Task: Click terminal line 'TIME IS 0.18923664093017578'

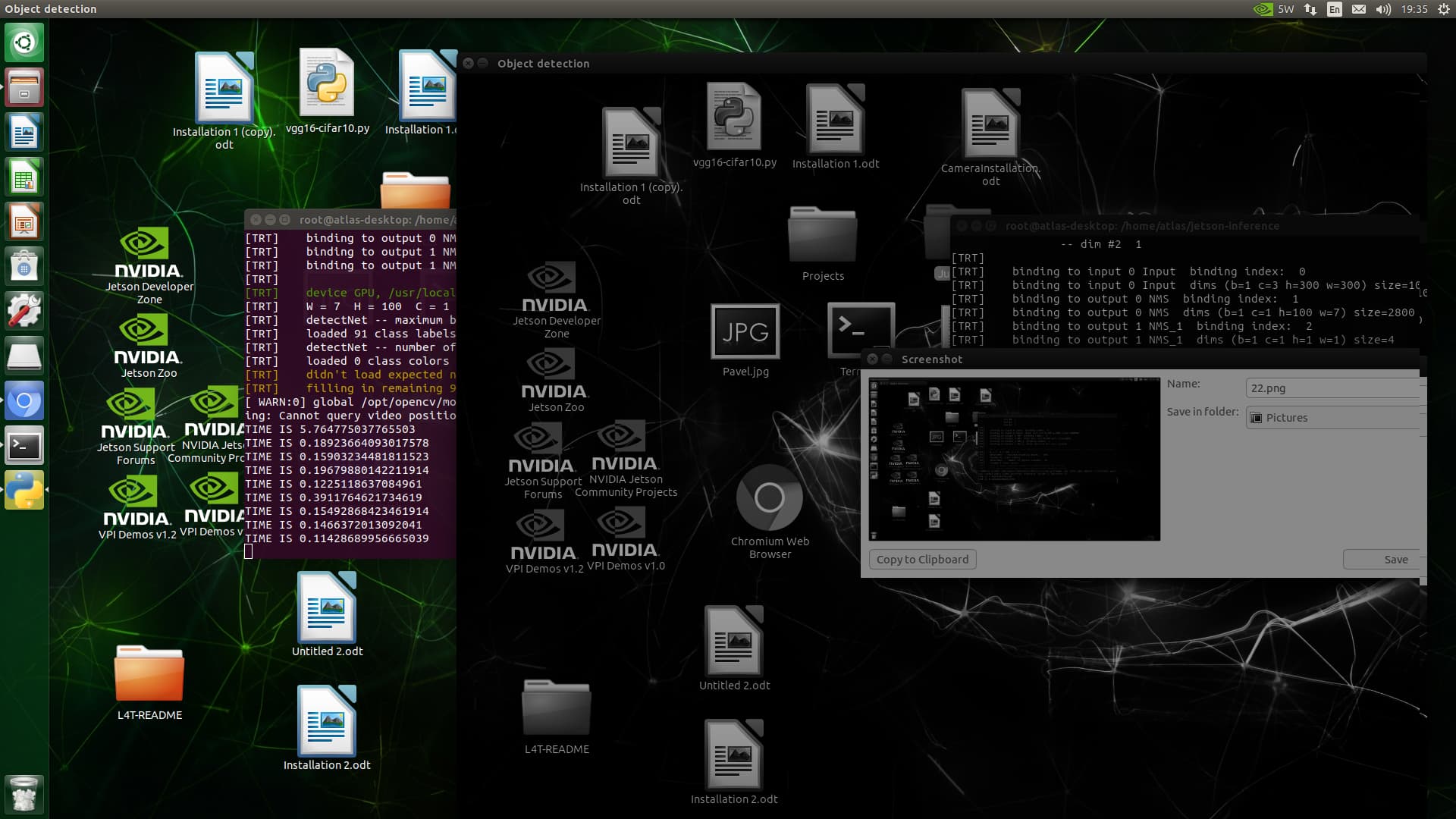Action: [x=337, y=443]
